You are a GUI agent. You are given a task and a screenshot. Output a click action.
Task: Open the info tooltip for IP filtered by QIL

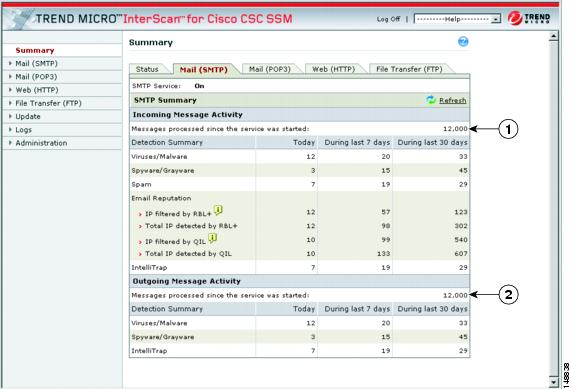tap(212, 238)
